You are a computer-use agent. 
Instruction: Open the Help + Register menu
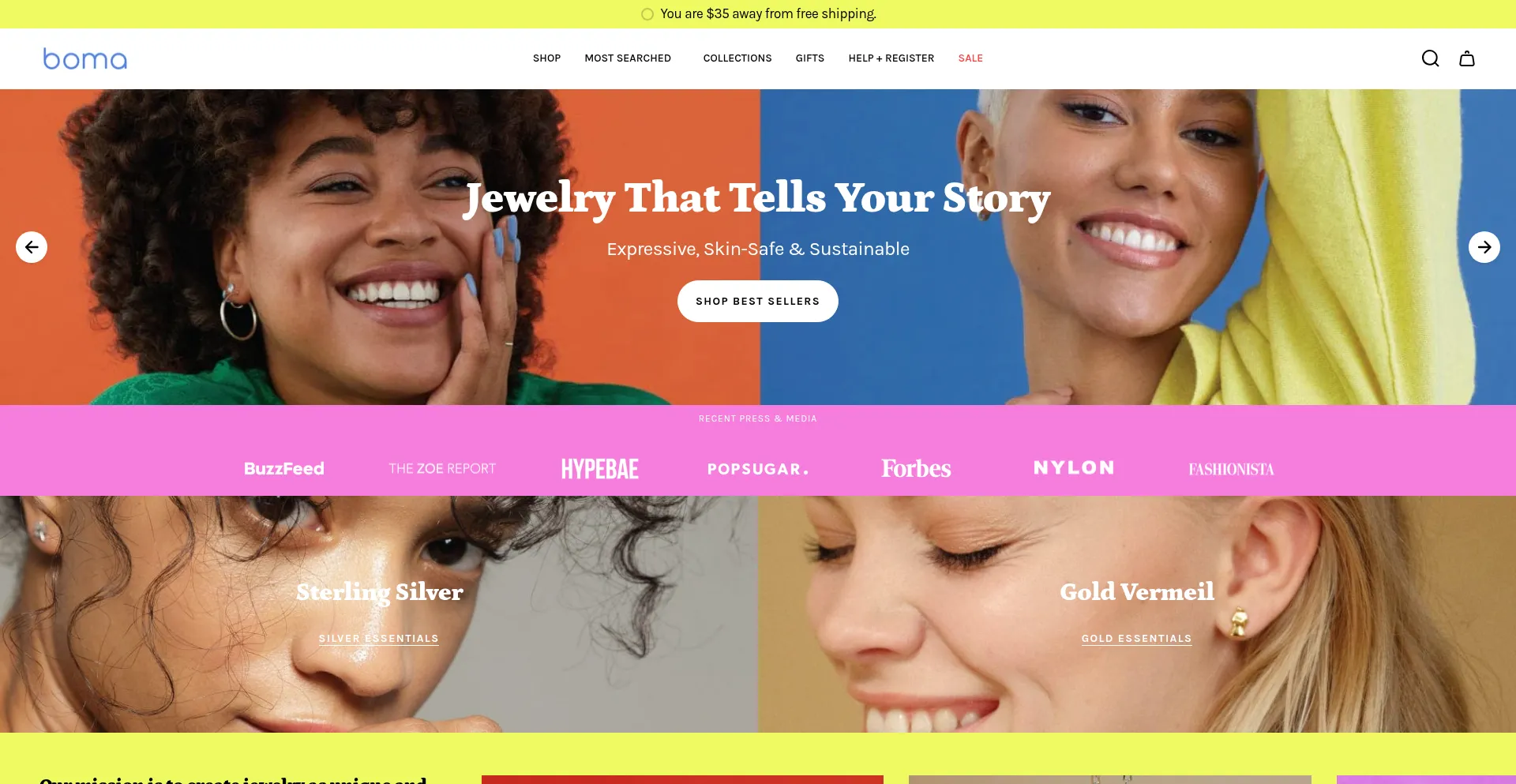click(891, 58)
